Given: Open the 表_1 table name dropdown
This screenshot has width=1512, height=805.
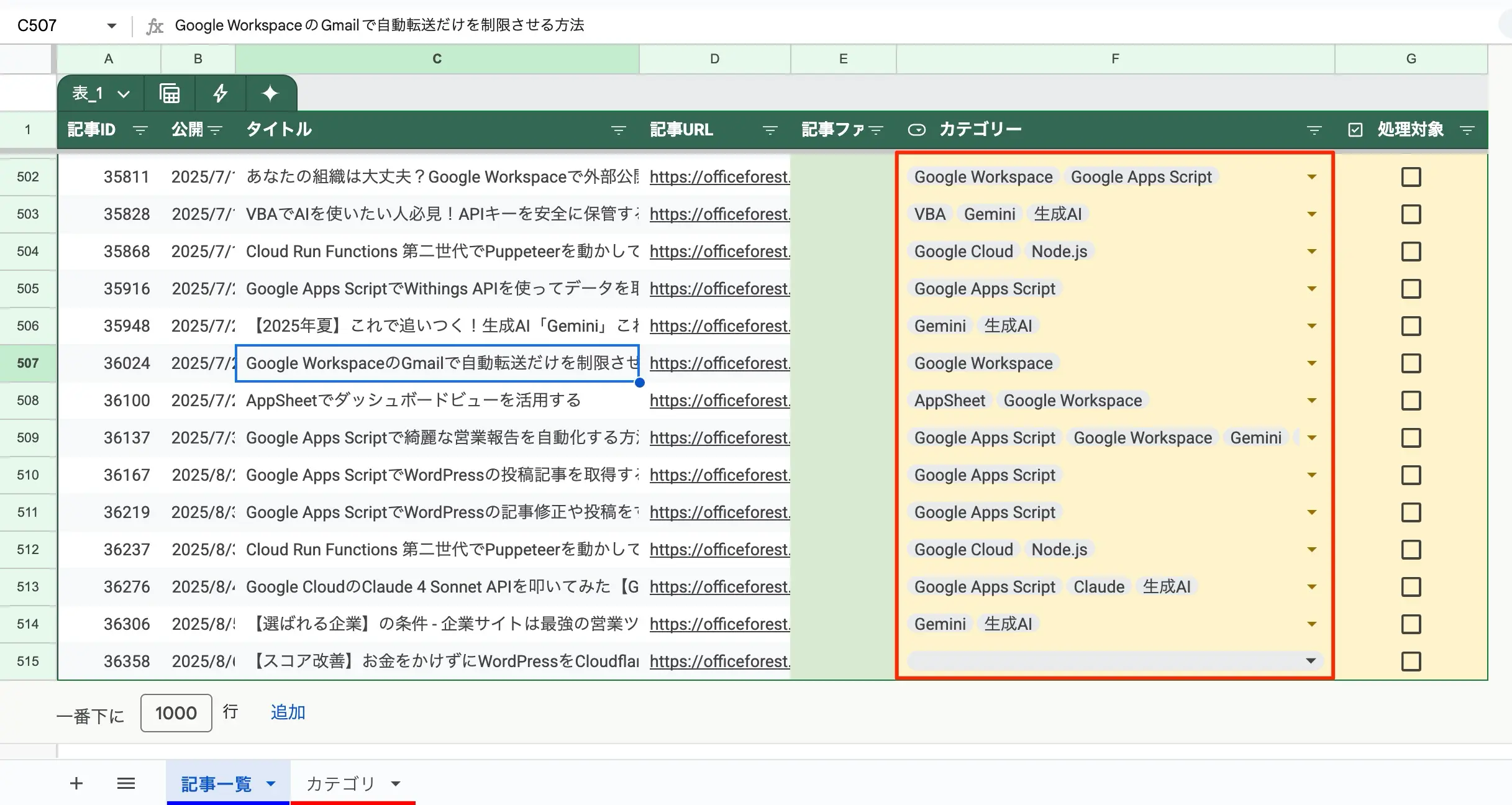Looking at the screenshot, I should coord(124,94).
